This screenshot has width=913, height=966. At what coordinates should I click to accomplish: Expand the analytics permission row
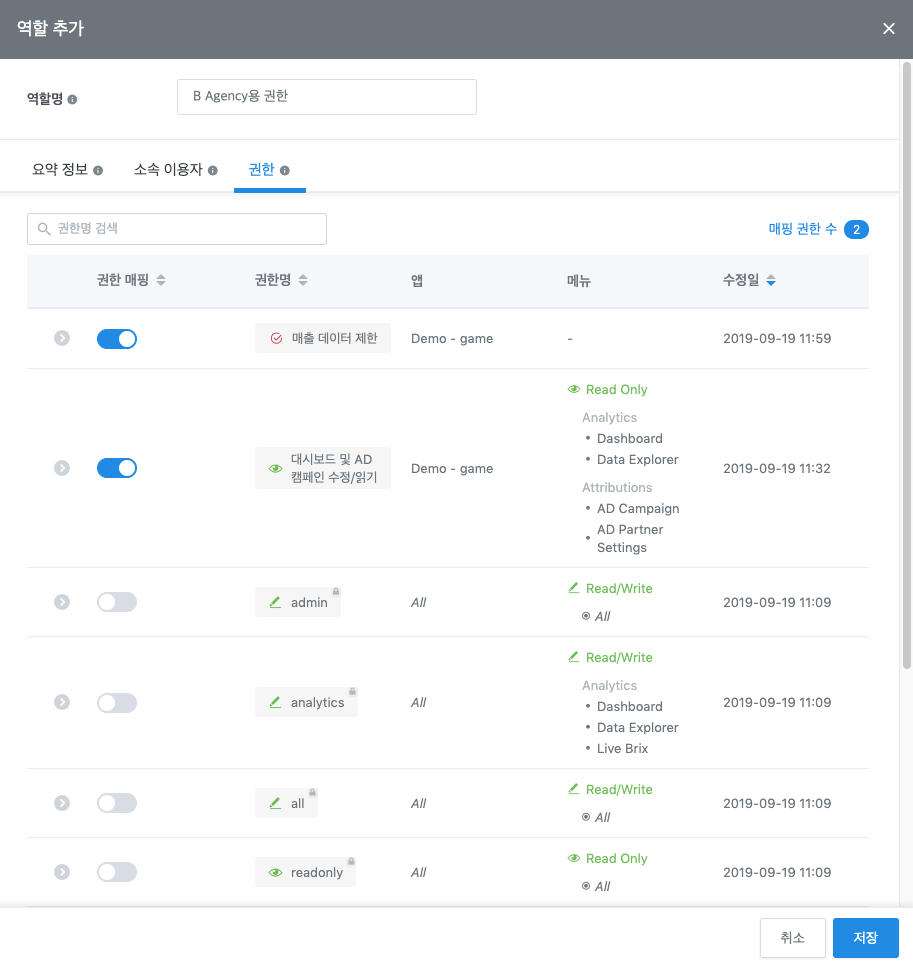[62, 703]
